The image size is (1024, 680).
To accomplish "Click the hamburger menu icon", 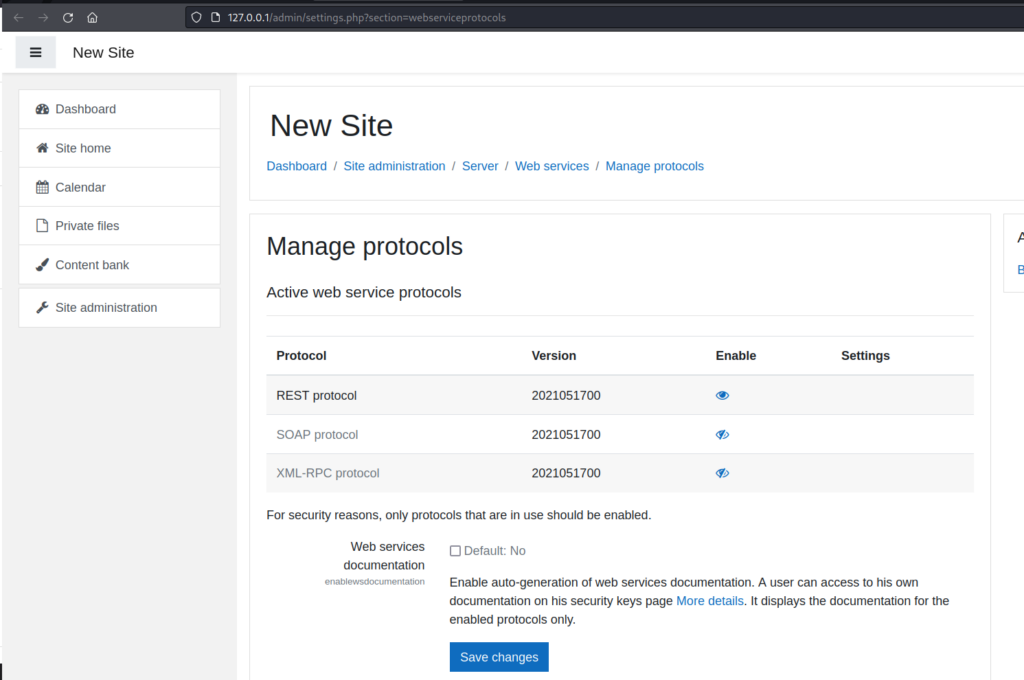I will pyautogui.click(x=36, y=53).
